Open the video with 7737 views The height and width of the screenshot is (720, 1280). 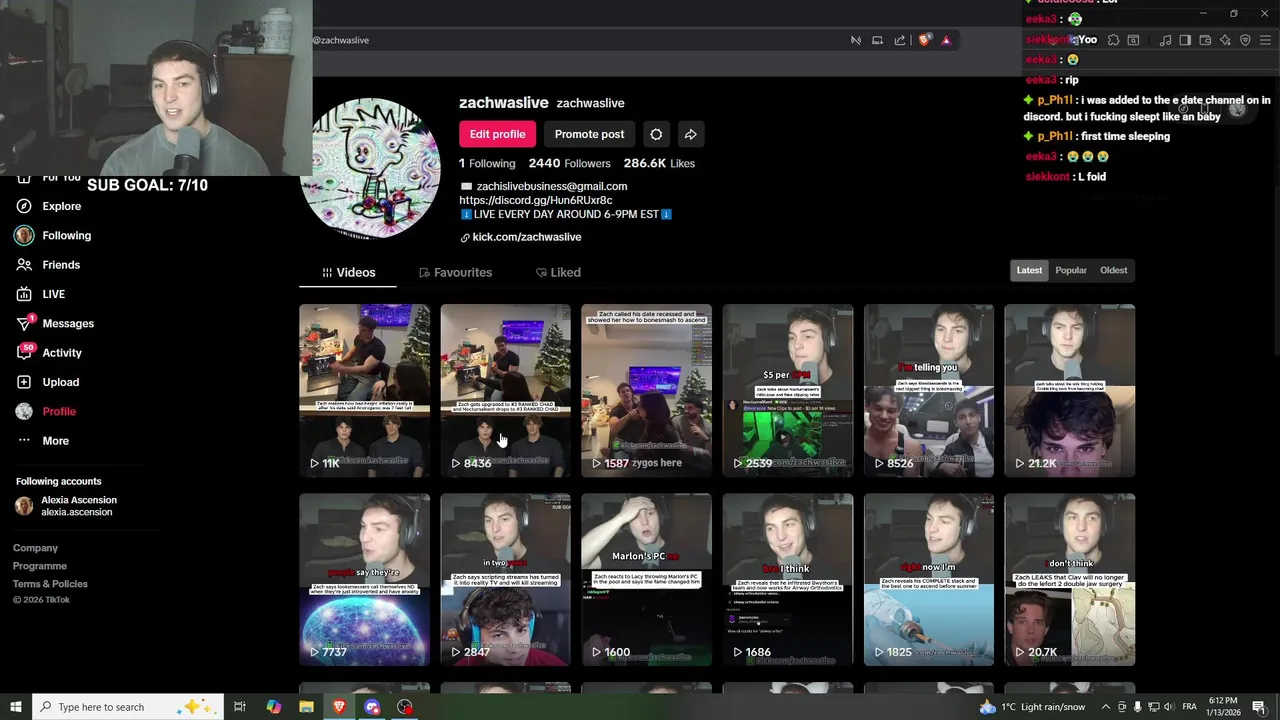(x=364, y=579)
